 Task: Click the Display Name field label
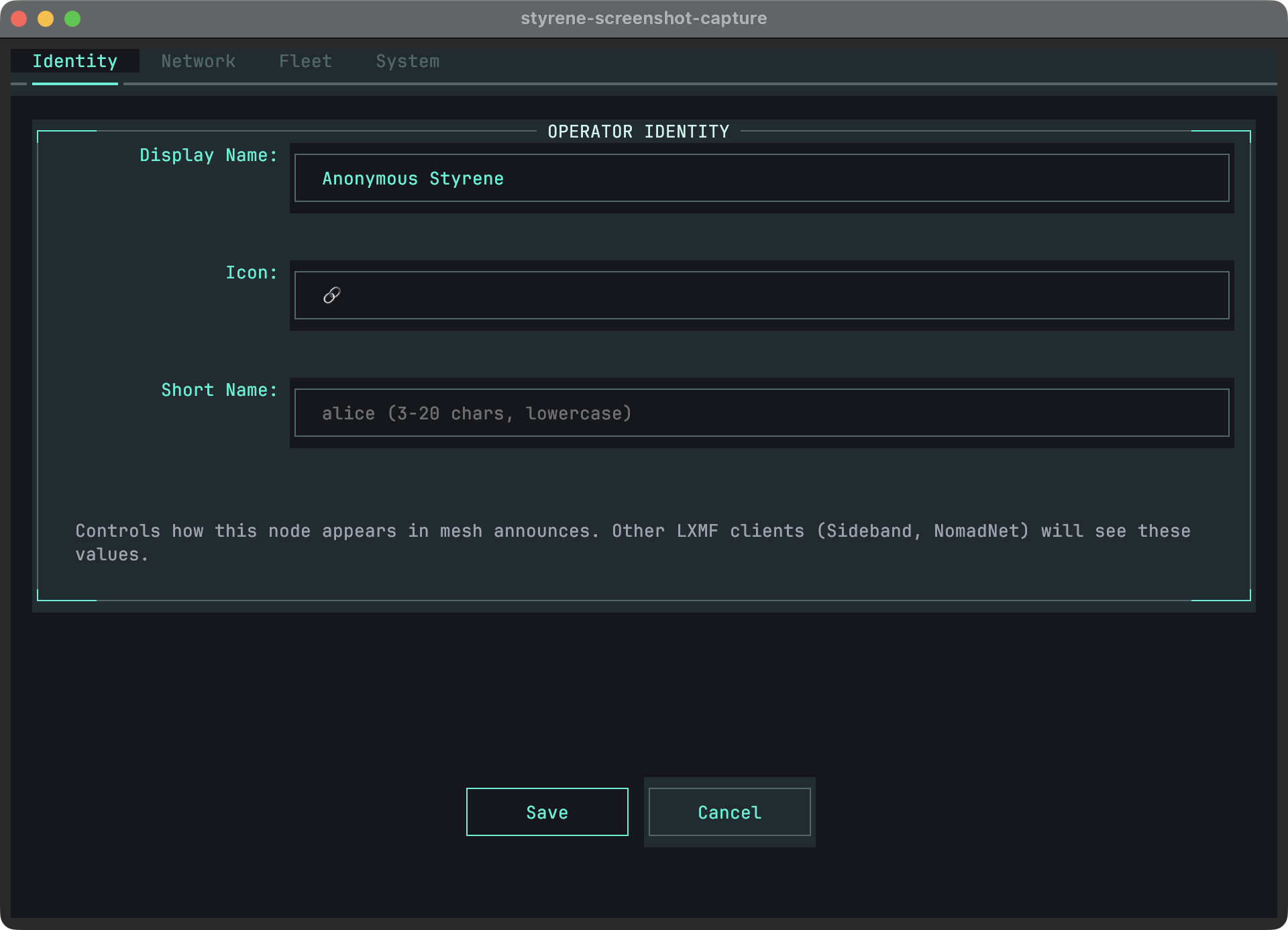(x=208, y=155)
